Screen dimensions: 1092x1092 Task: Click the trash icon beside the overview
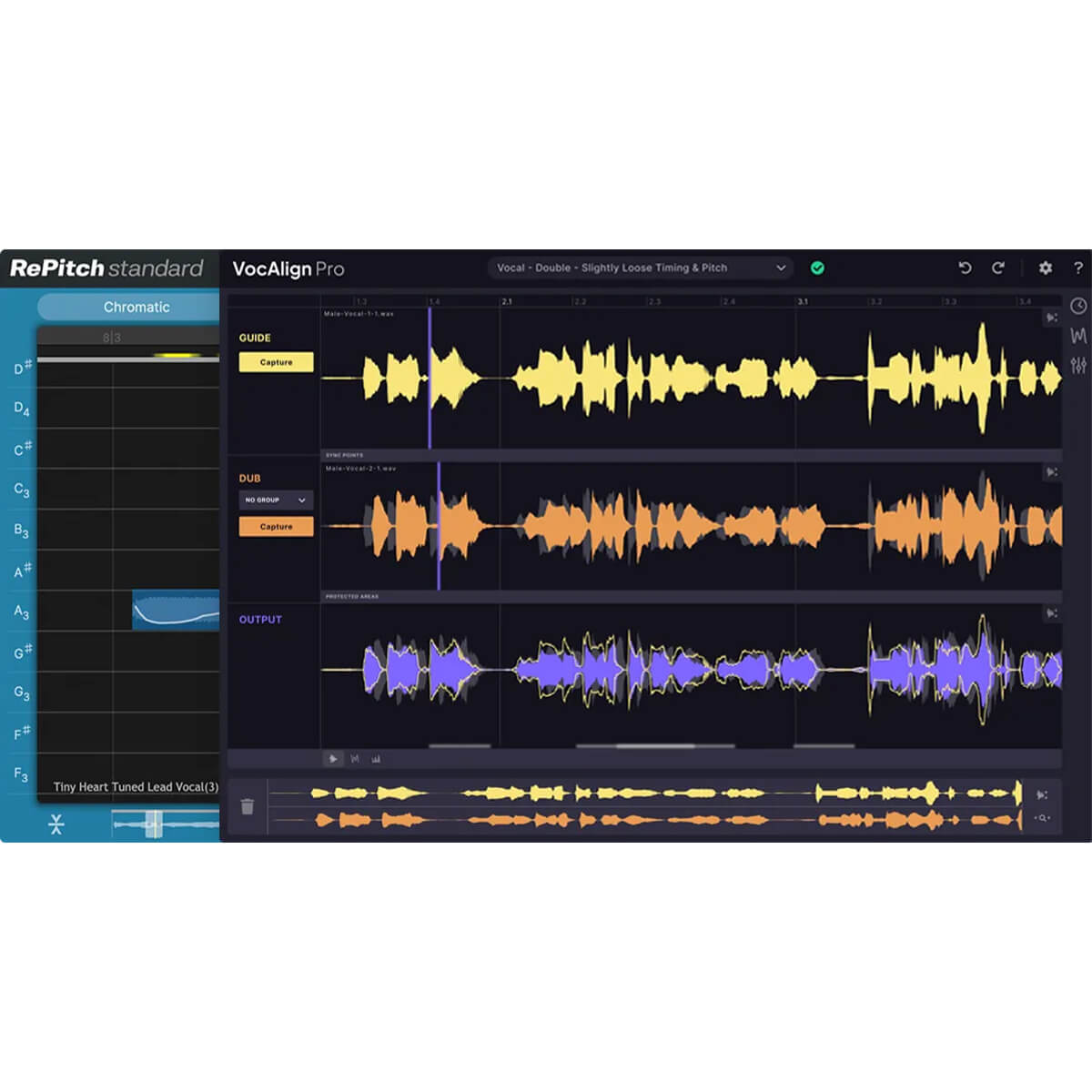pyautogui.click(x=248, y=806)
